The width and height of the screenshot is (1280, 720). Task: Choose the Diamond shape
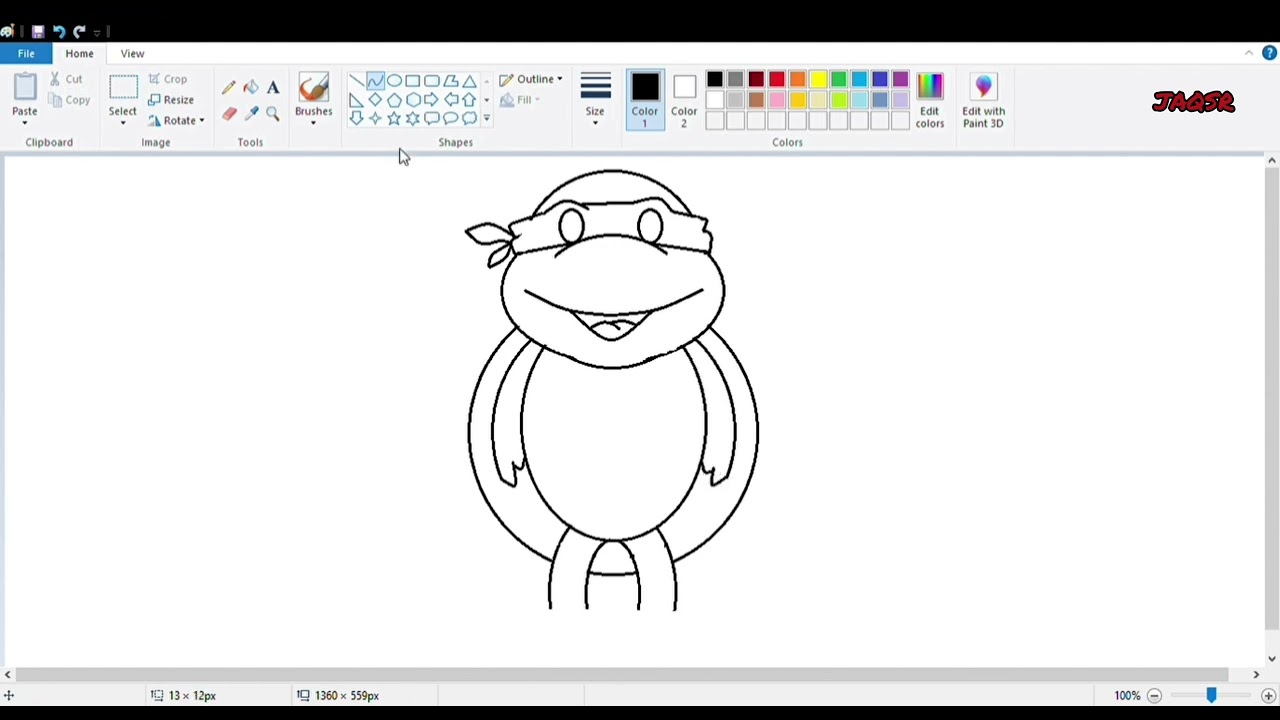coord(375,100)
